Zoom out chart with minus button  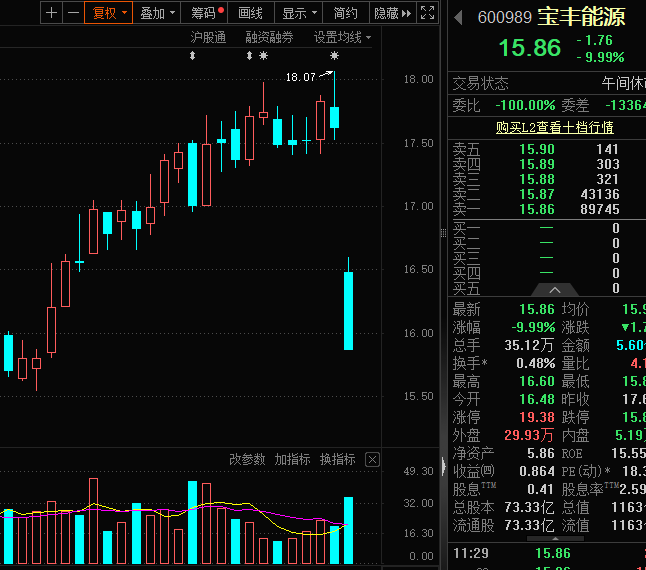point(73,13)
